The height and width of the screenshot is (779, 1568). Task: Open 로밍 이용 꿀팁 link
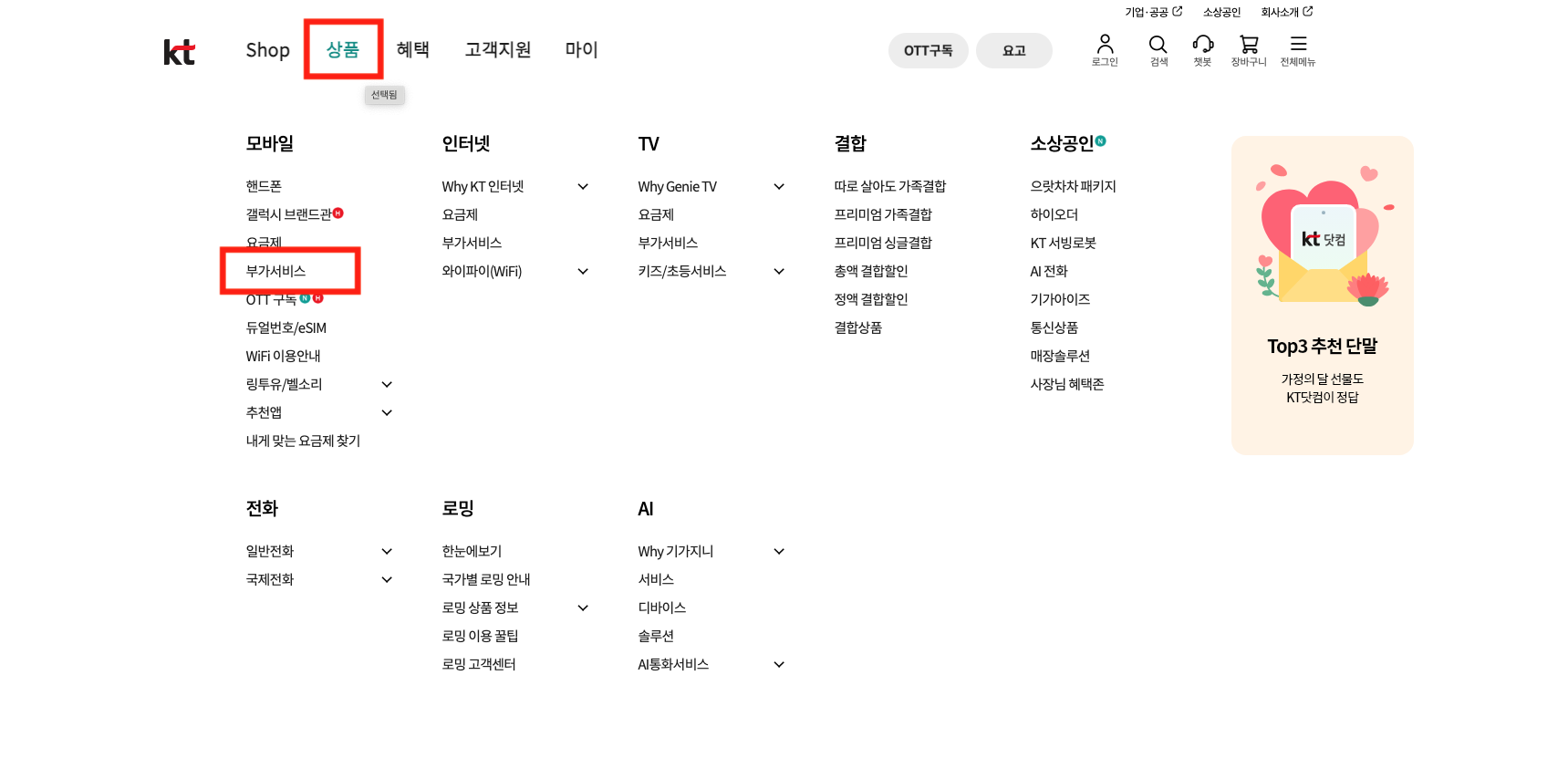(x=480, y=636)
